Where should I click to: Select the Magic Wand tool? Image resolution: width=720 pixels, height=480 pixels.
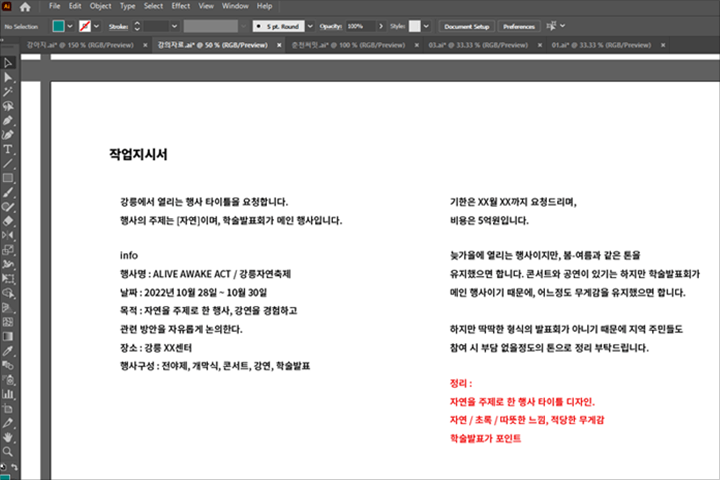point(8,91)
